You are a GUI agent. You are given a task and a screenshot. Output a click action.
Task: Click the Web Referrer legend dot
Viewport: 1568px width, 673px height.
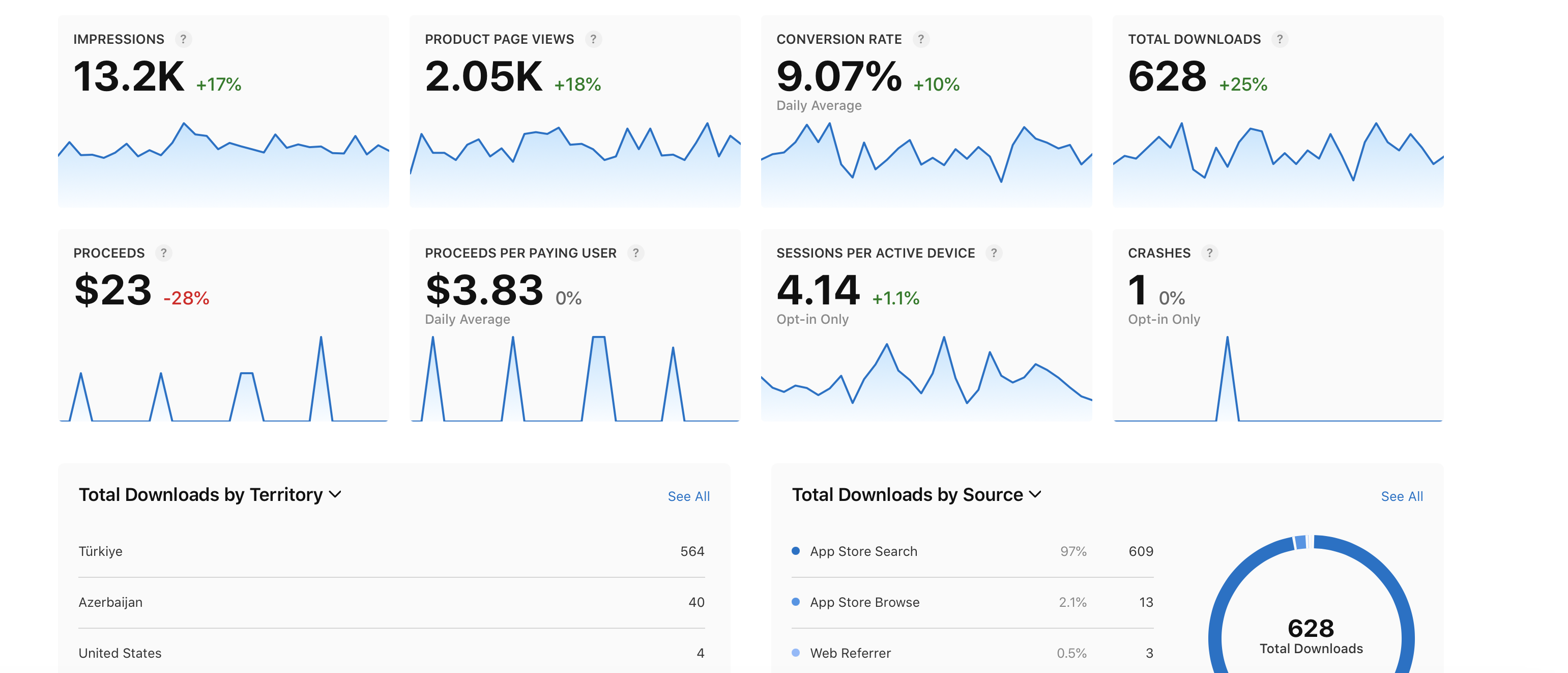click(796, 652)
